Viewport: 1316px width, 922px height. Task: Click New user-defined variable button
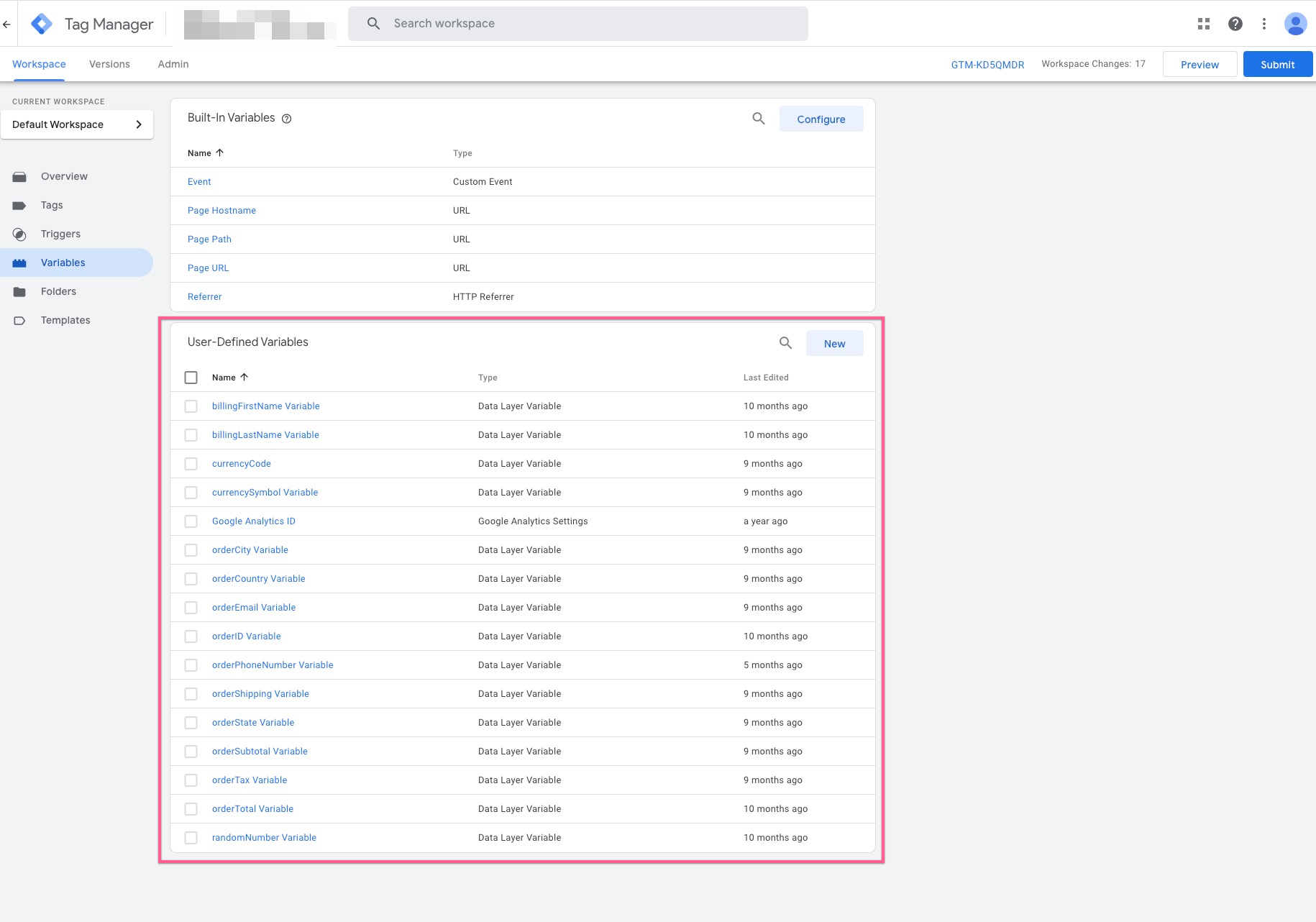835,343
